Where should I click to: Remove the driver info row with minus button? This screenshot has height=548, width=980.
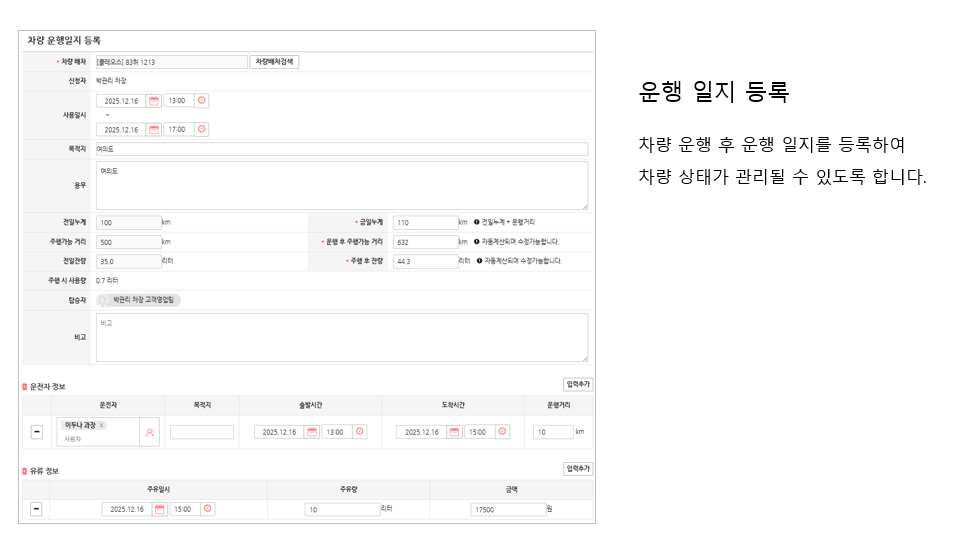click(36, 432)
